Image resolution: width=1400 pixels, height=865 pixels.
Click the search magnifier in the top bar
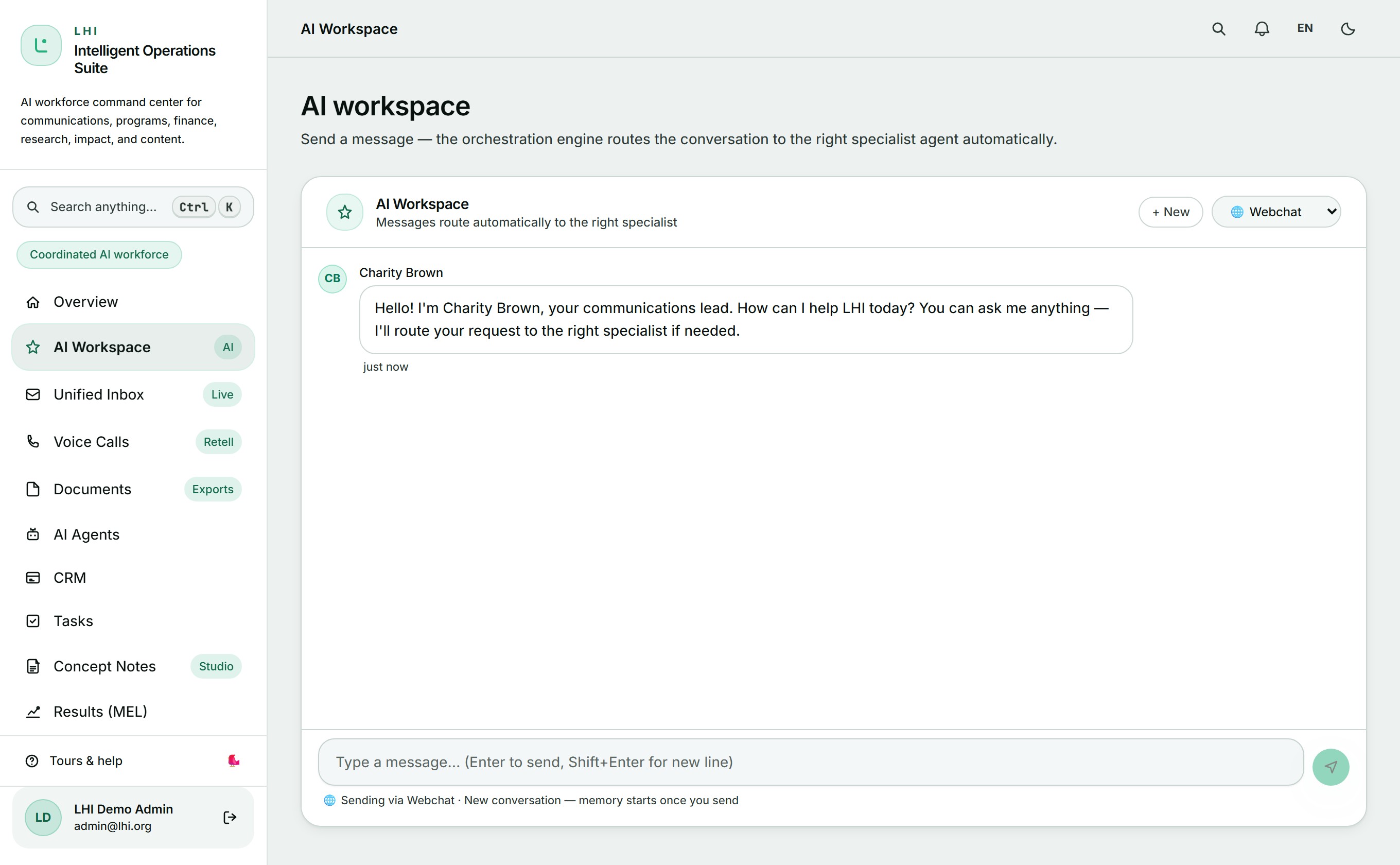(x=1218, y=29)
